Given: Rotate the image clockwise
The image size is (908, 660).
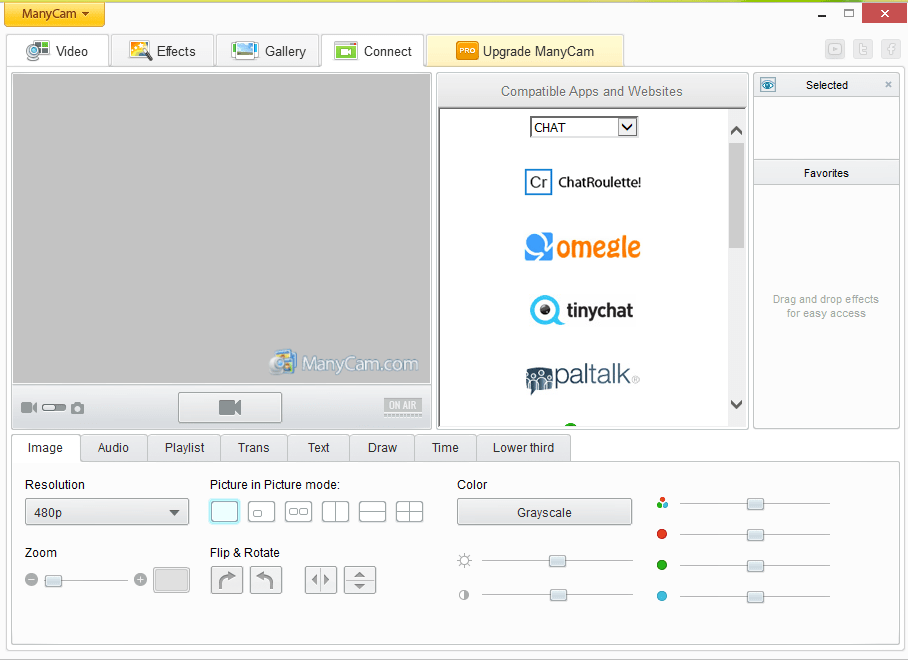Looking at the screenshot, I should [226, 580].
